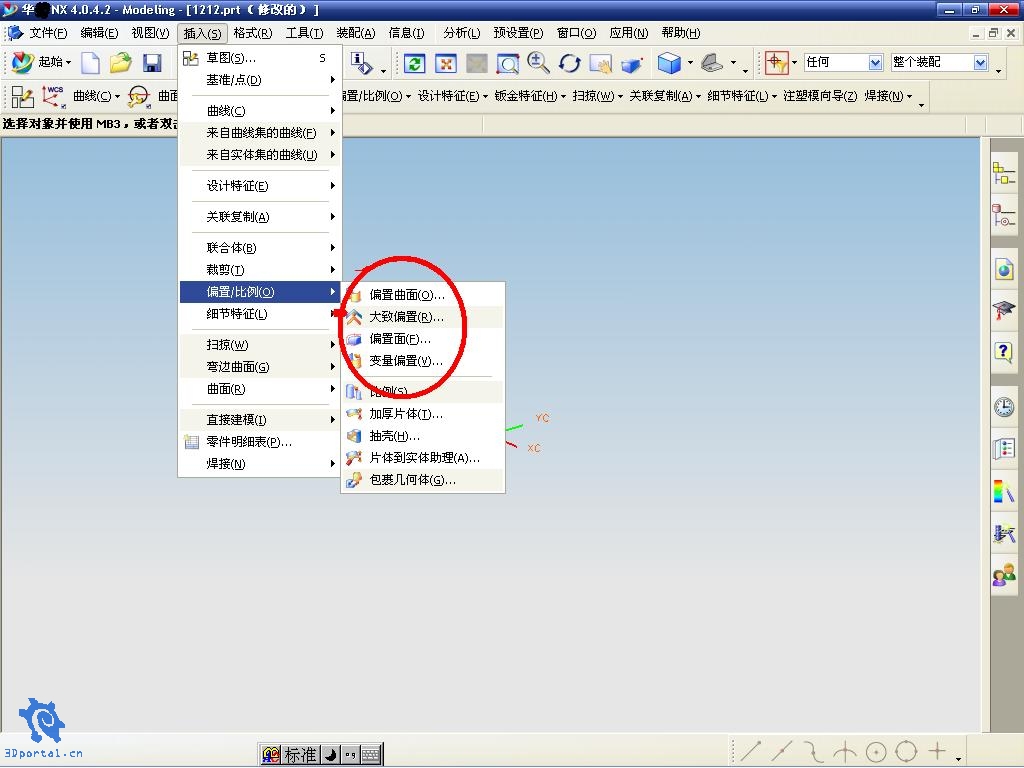1024x768 pixels.
Task: Toggle the IME half-moon width button
Action: pos(331,755)
